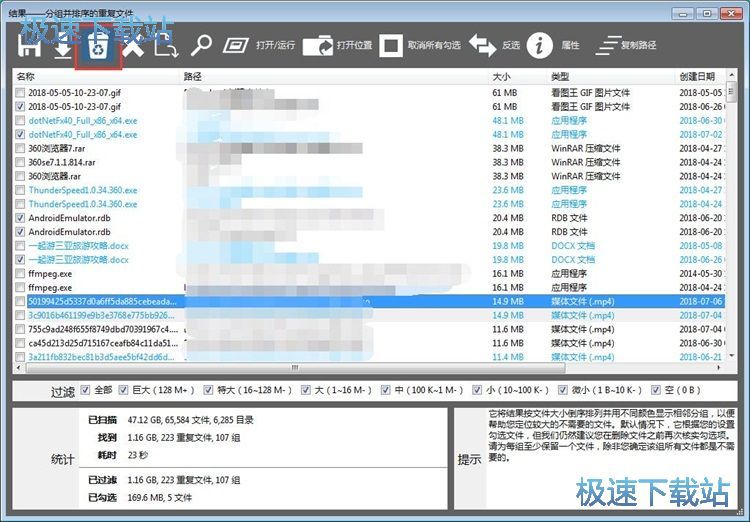
Task: Click the 2018-07-06 date in highlighted row
Action: click(x=701, y=301)
